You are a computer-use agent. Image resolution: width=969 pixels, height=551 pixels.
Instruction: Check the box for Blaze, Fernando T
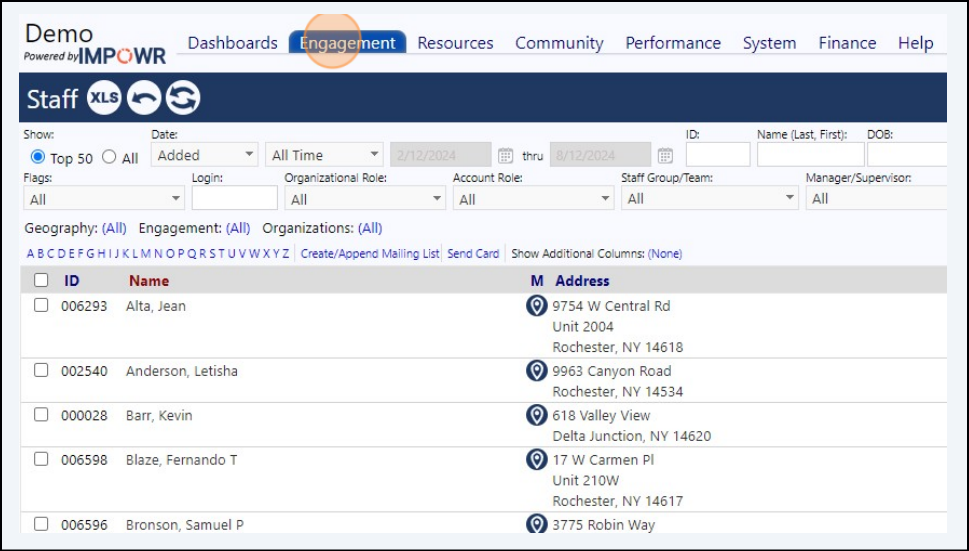41,459
